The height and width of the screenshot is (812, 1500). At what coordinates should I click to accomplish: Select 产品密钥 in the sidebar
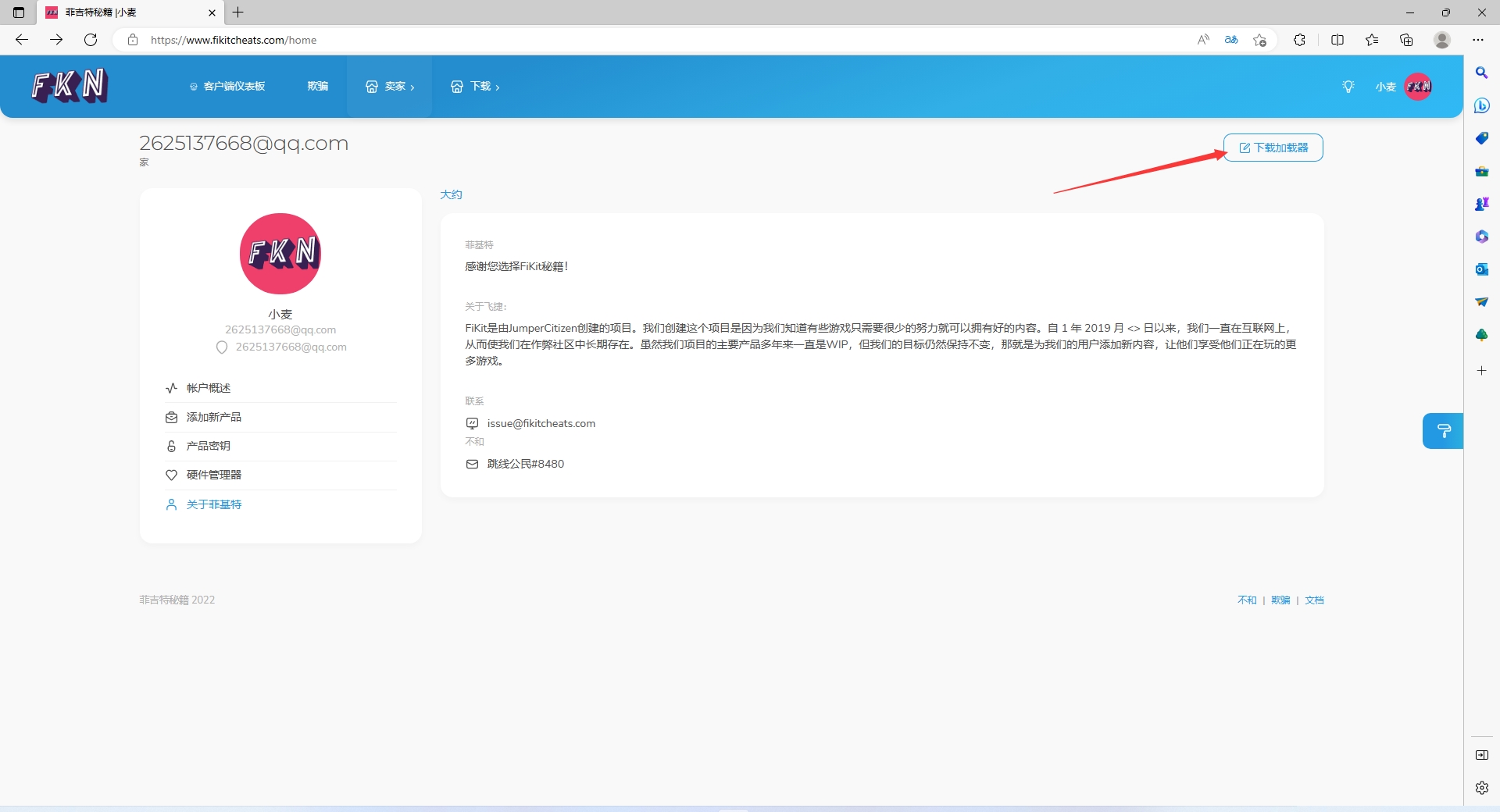pyautogui.click(x=208, y=446)
